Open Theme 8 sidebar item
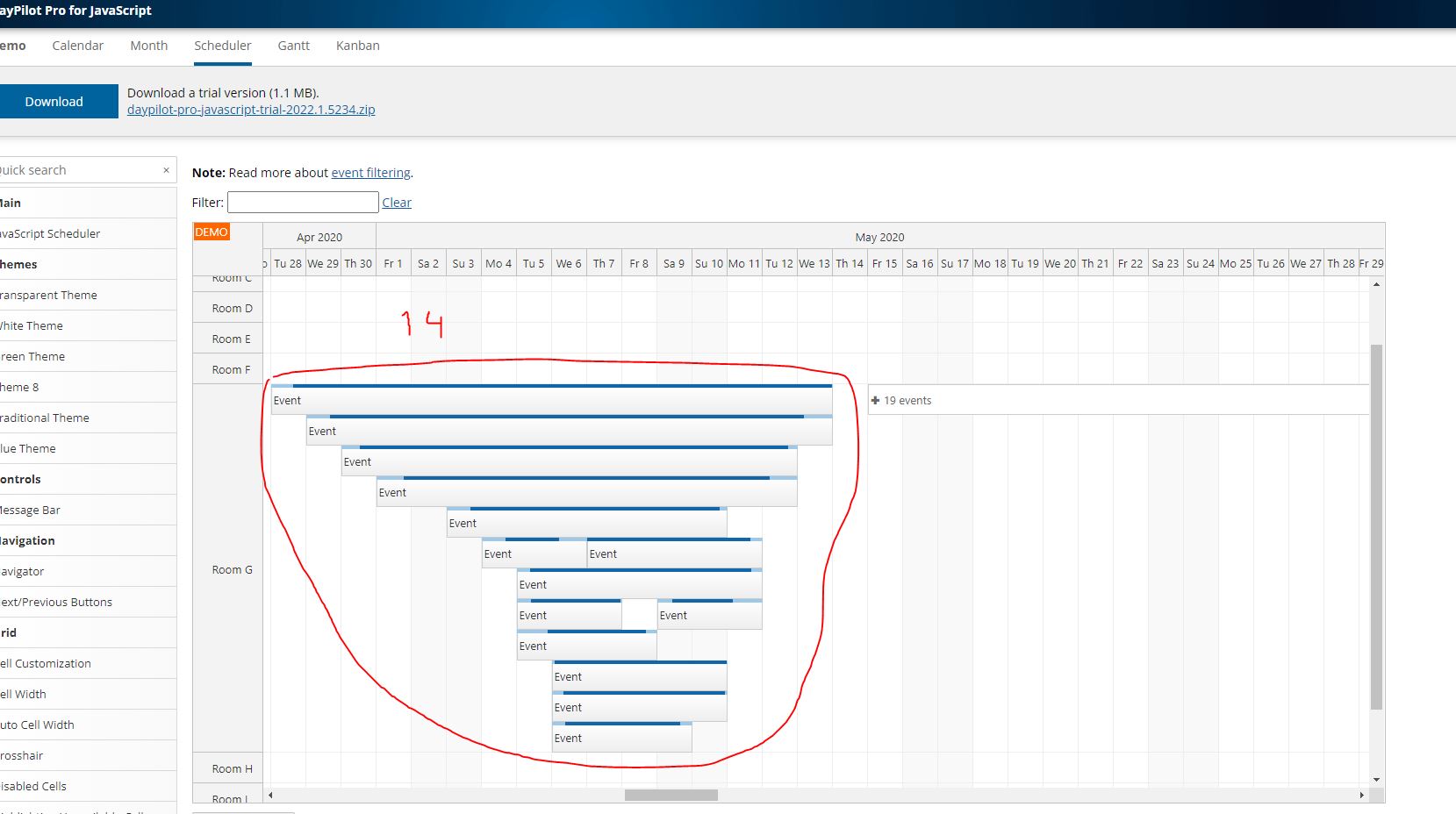The image size is (1456, 814). point(88,387)
